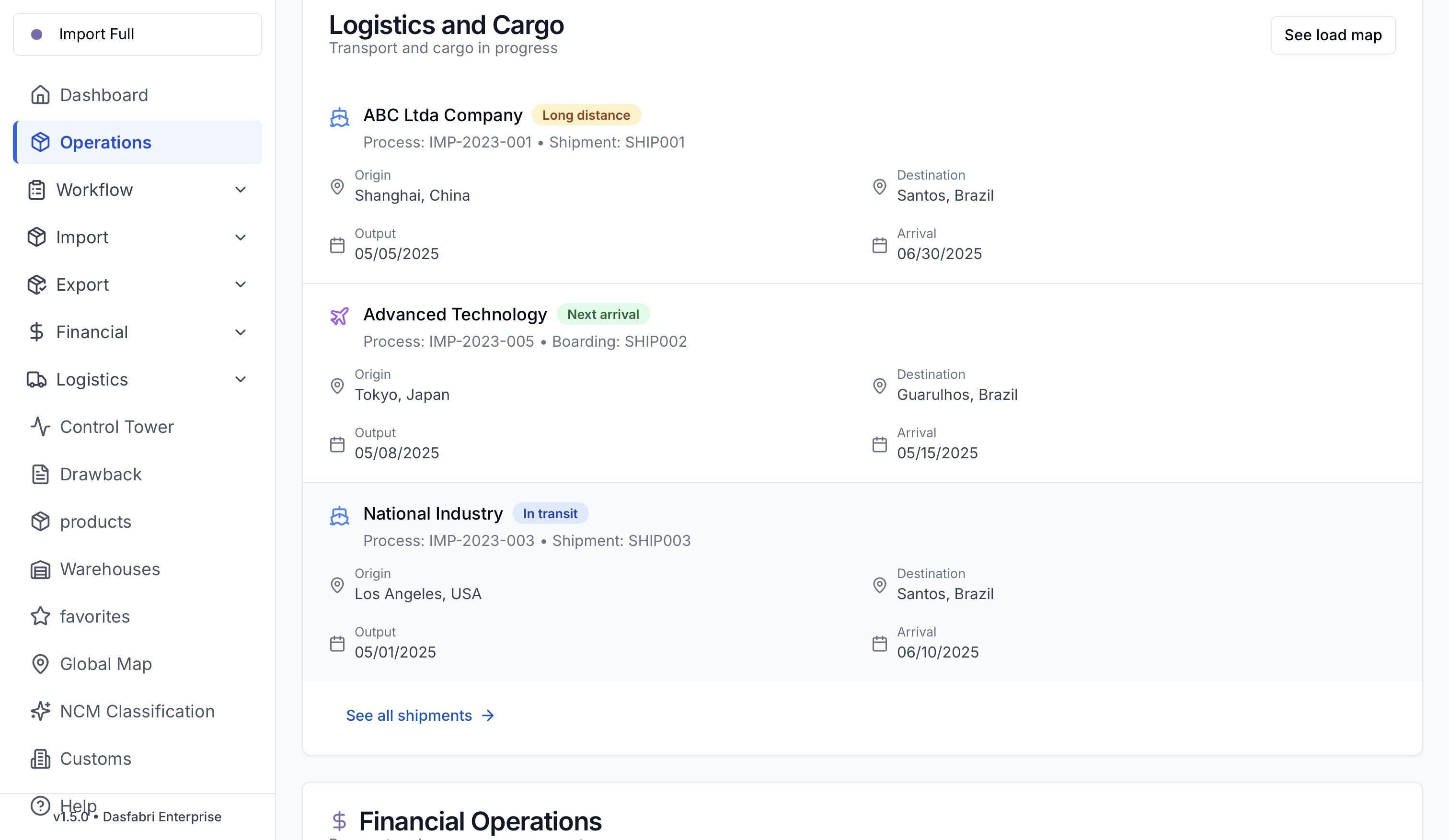Click the Help question mark icon
The height and width of the screenshot is (840, 1449).
coord(40,806)
